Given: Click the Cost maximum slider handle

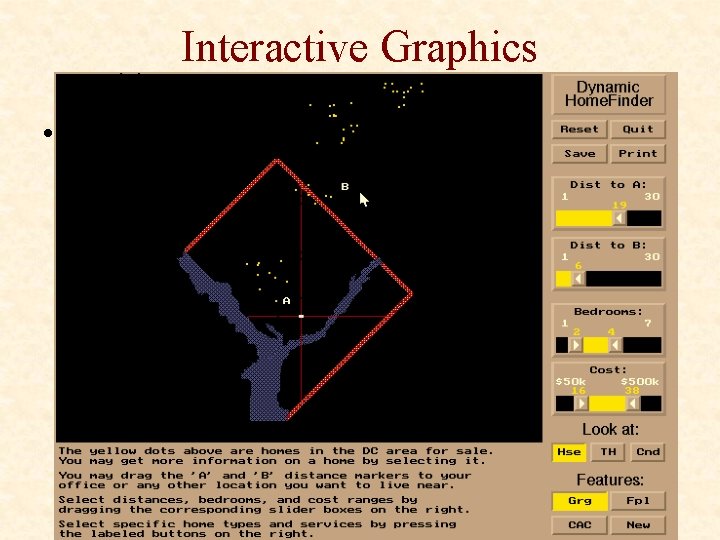Looking at the screenshot, I should click(x=633, y=404).
